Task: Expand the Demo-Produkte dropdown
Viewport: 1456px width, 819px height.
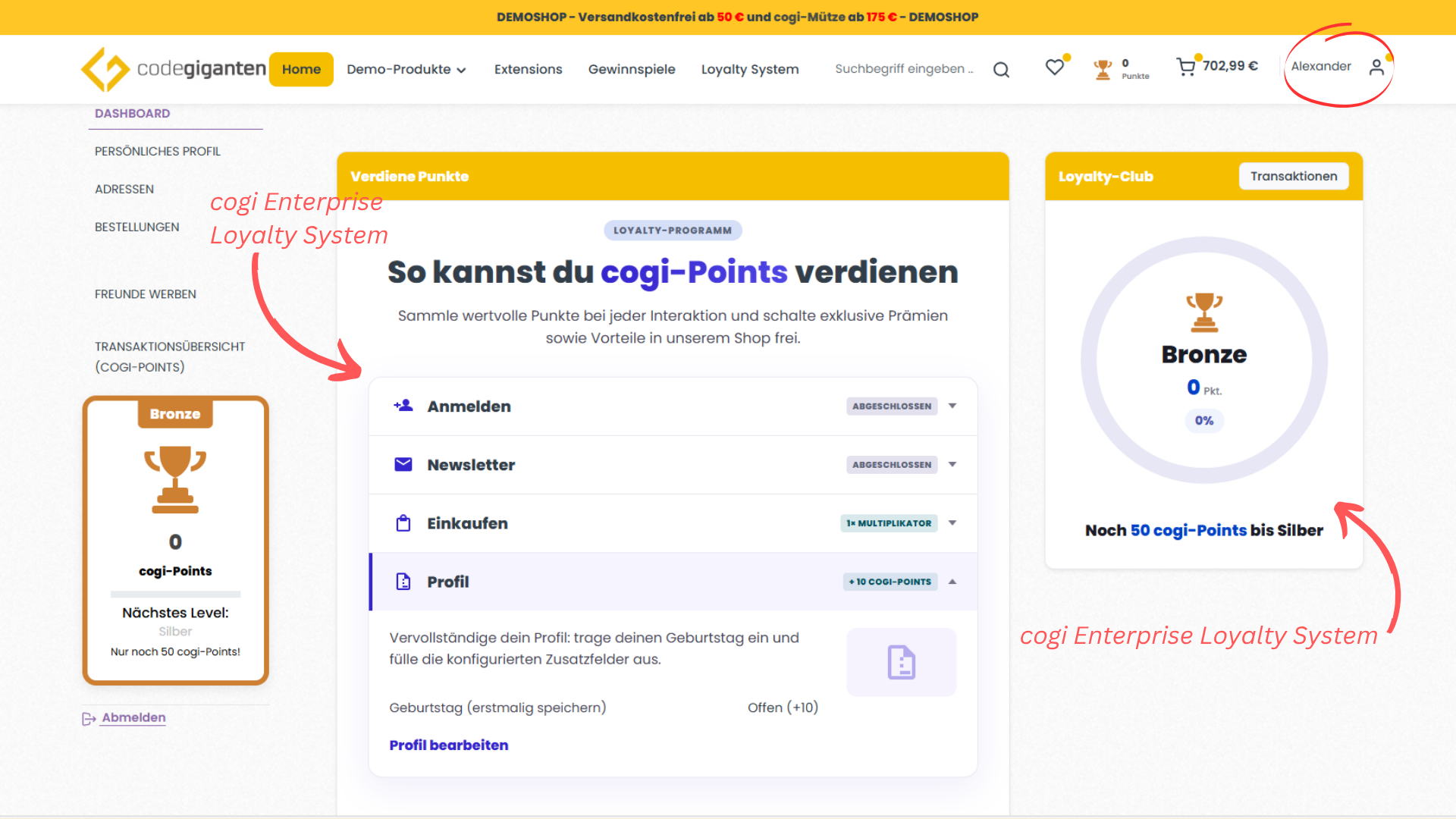Action: (x=406, y=69)
